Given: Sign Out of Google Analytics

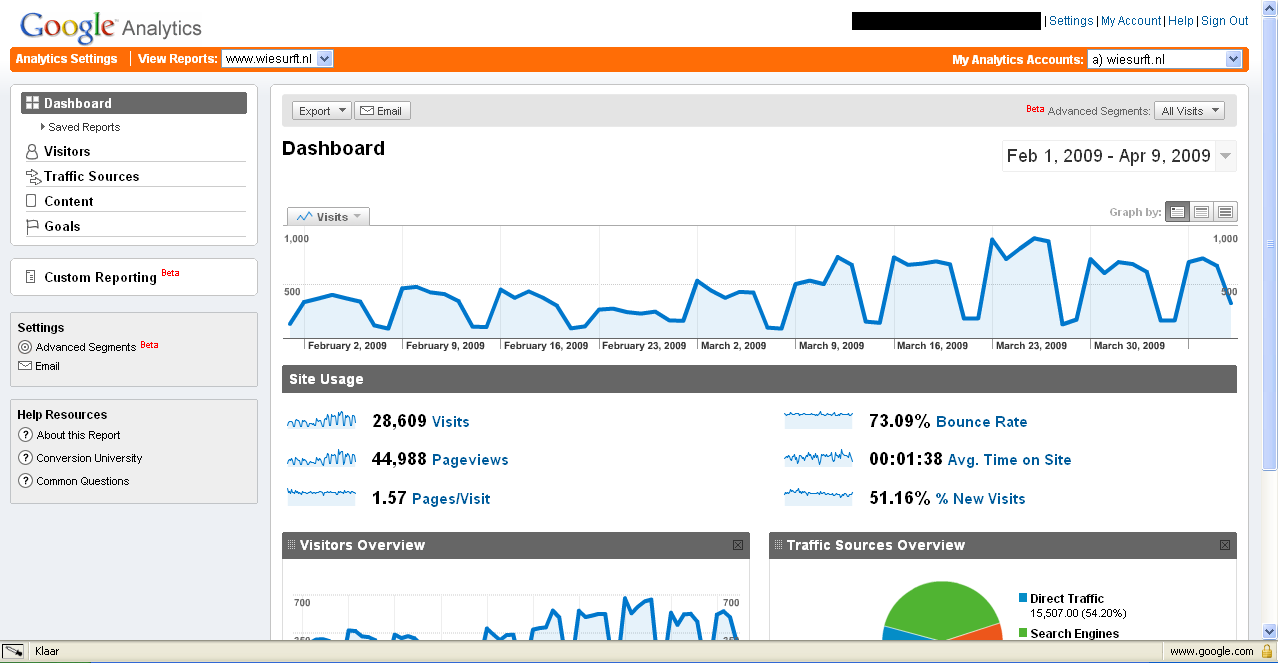Looking at the screenshot, I should [1225, 21].
